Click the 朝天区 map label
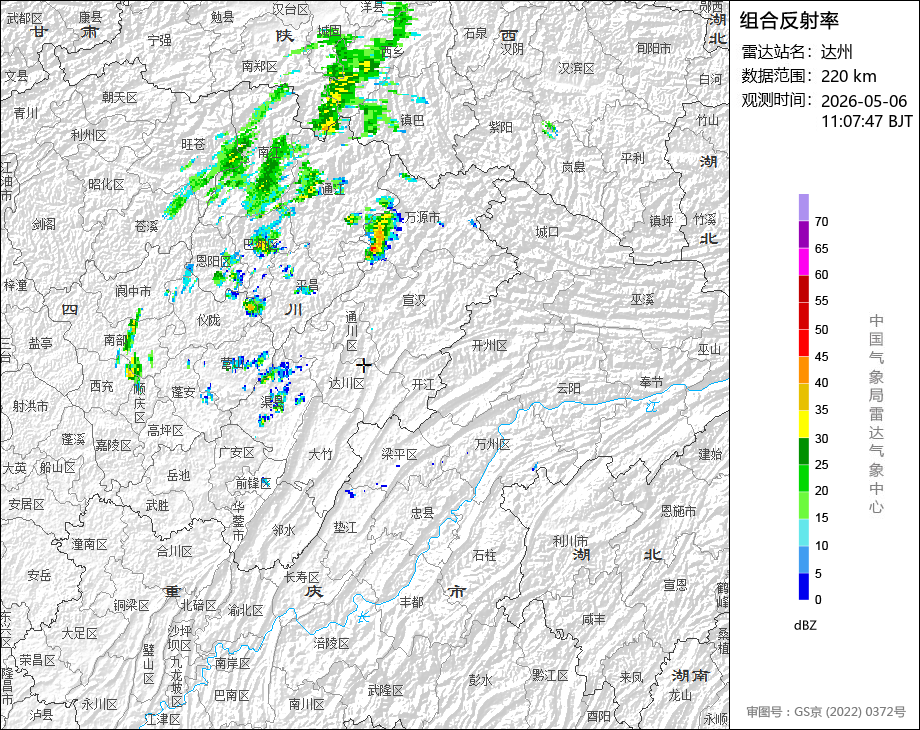The width and height of the screenshot is (920, 730). point(119,97)
